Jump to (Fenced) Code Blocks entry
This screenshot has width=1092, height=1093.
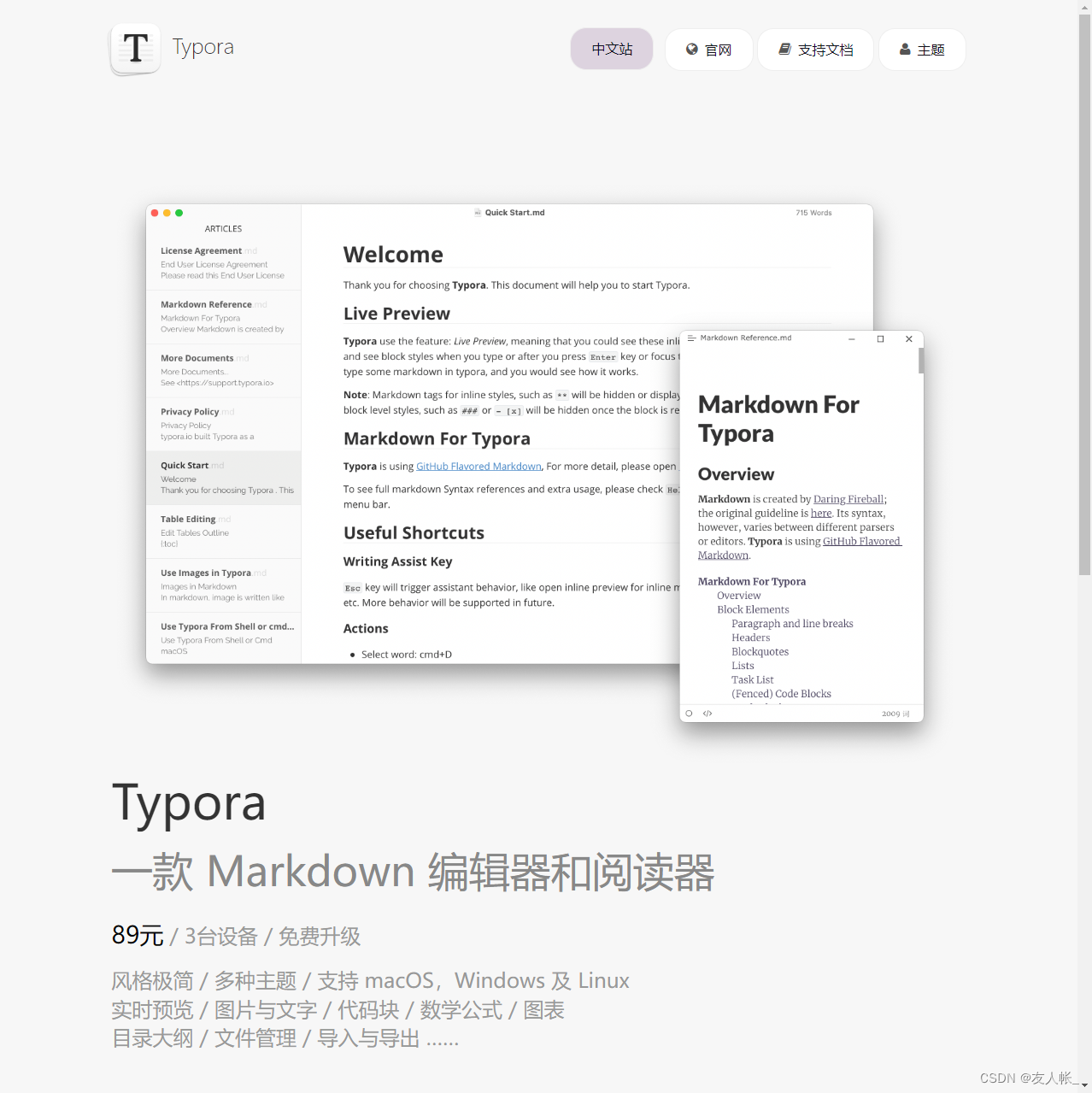coord(781,694)
